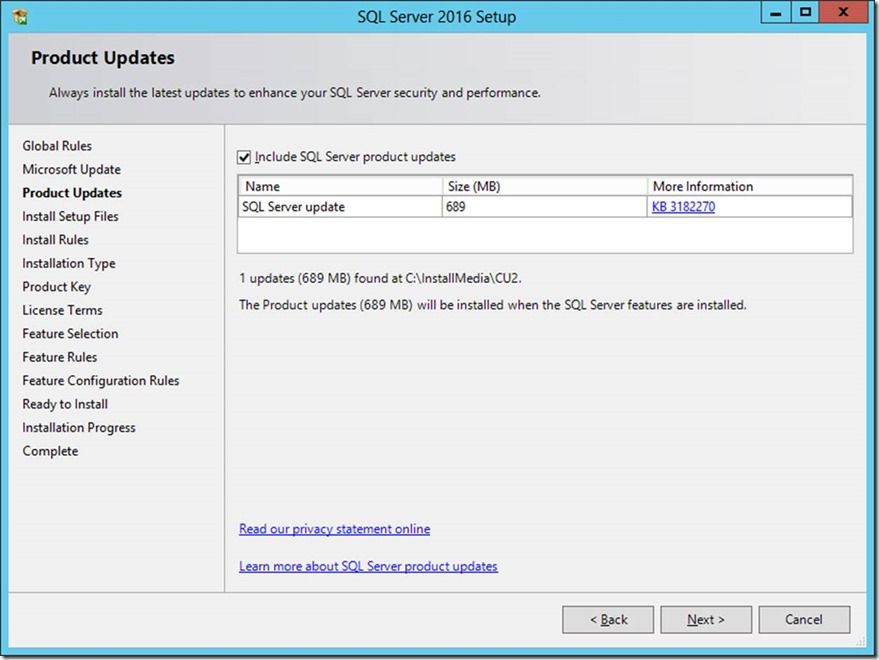879x660 pixels.
Task: Click the updates found at C:\InstallMedia\CU2 text
Action: [x=380, y=278]
